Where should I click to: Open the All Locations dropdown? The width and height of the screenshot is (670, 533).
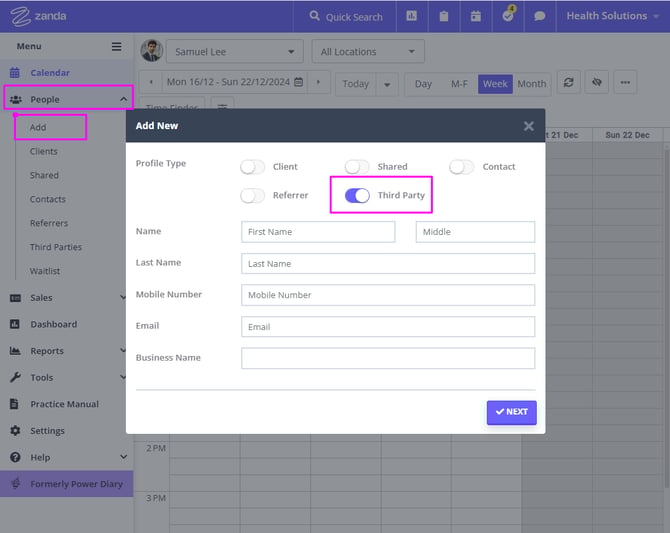coord(367,52)
